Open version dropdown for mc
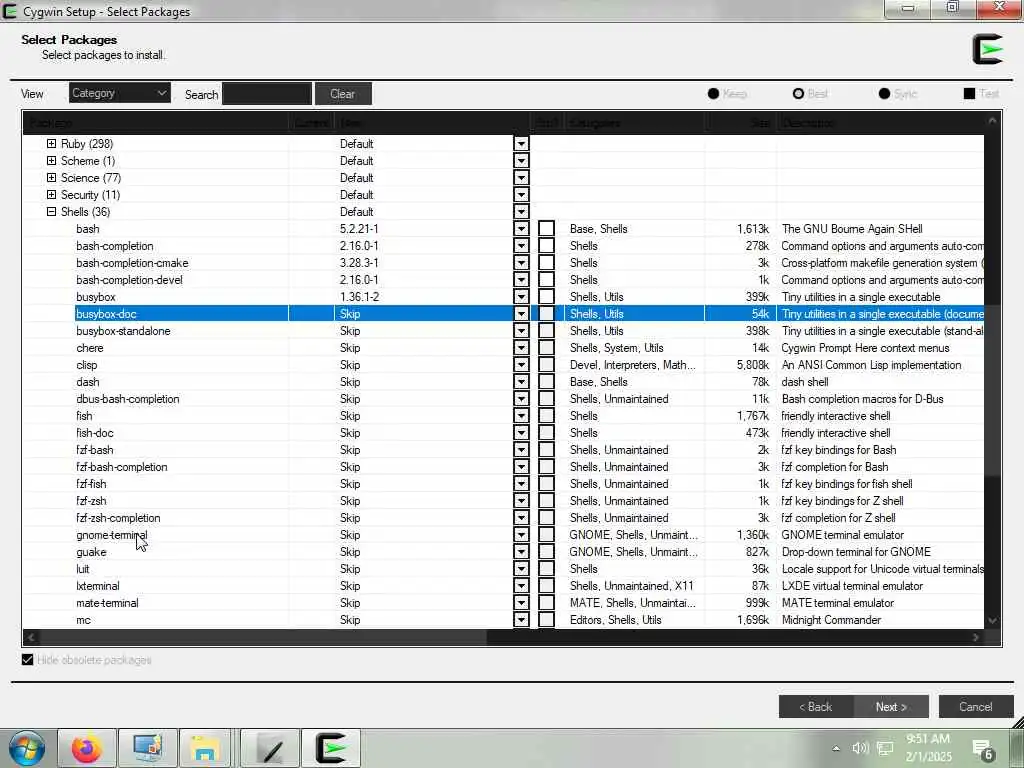The width and height of the screenshot is (1024, 768). [521, 619]
